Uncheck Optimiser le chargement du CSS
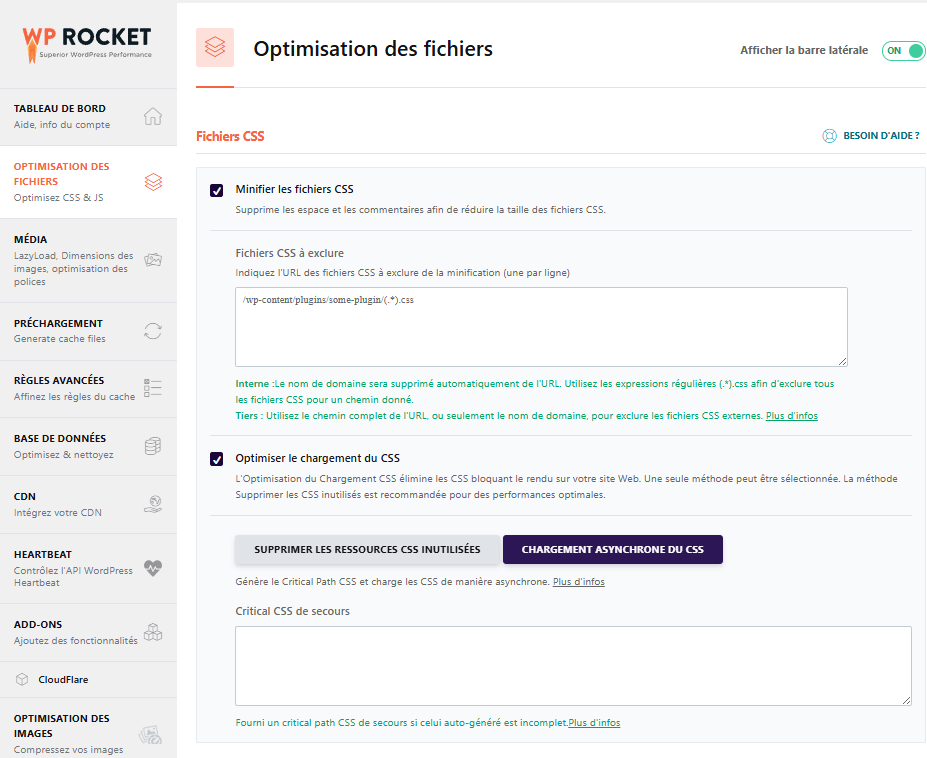The width and height of the screenshot is (927, 758). pos(216,459)
